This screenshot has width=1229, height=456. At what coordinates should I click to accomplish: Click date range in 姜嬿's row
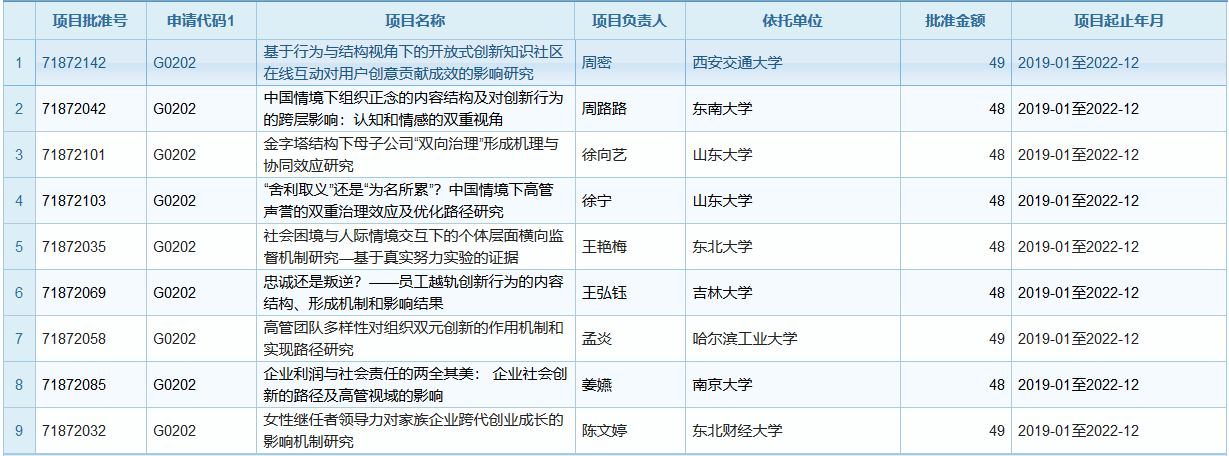(x=1078, y=385)
